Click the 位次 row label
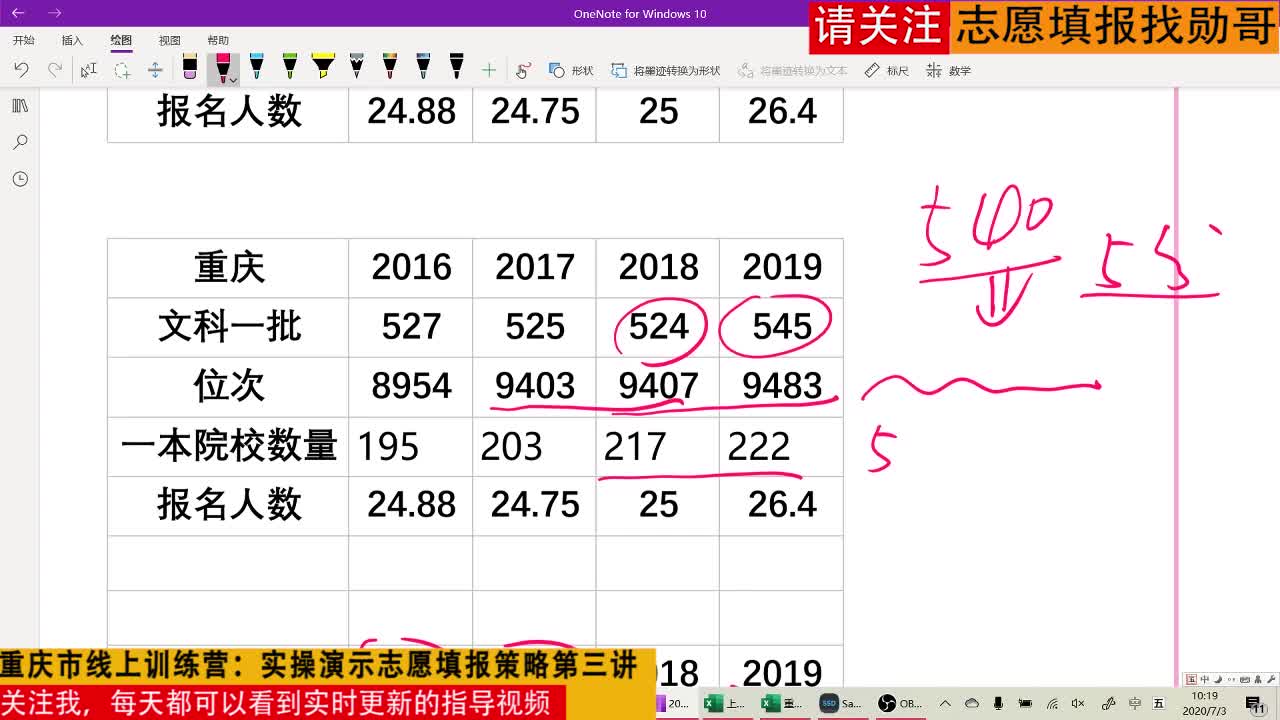The width and height of the screenshot is (1280, 720). [x=229, y=386]
